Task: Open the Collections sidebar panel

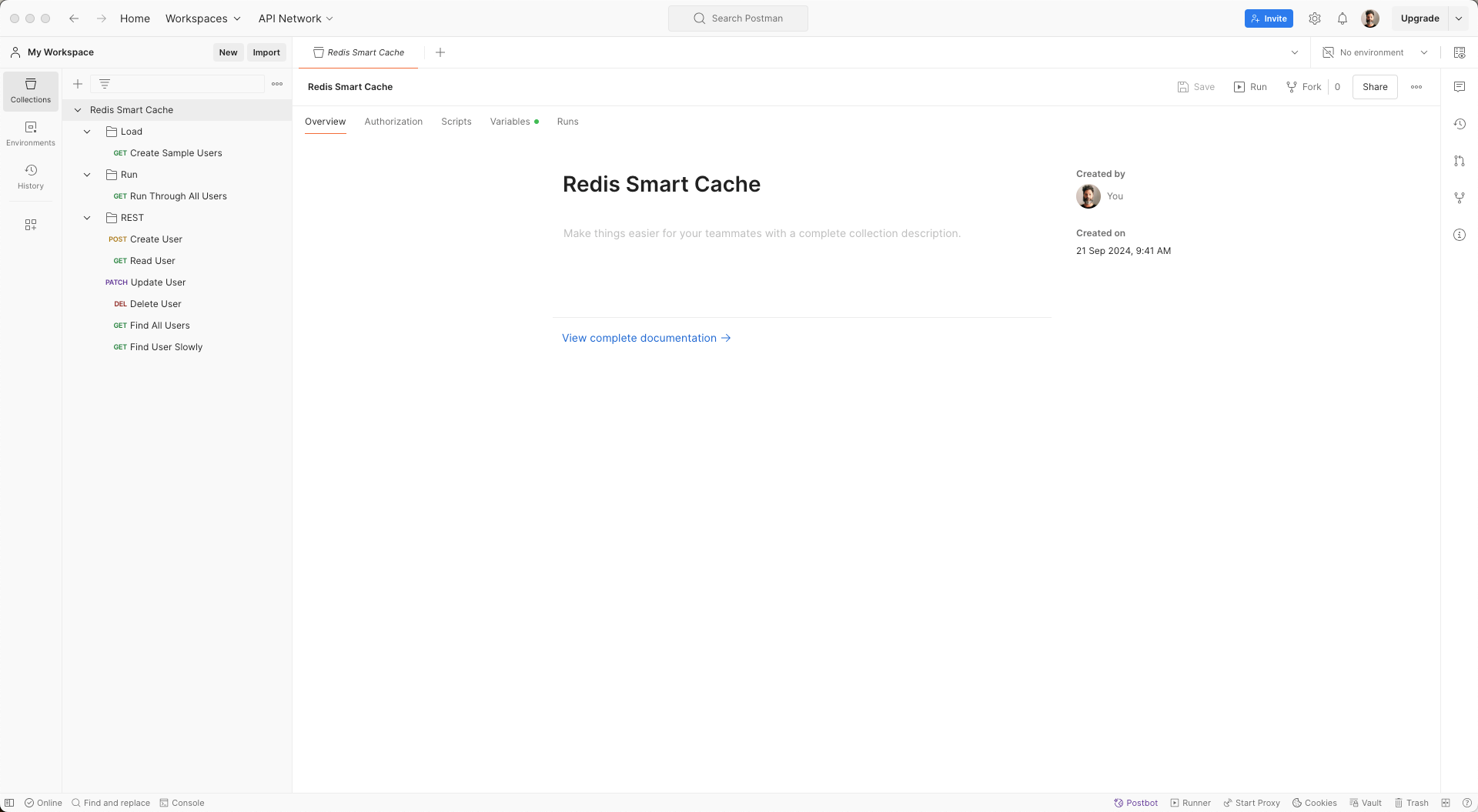Action: [x=31, y=91]
